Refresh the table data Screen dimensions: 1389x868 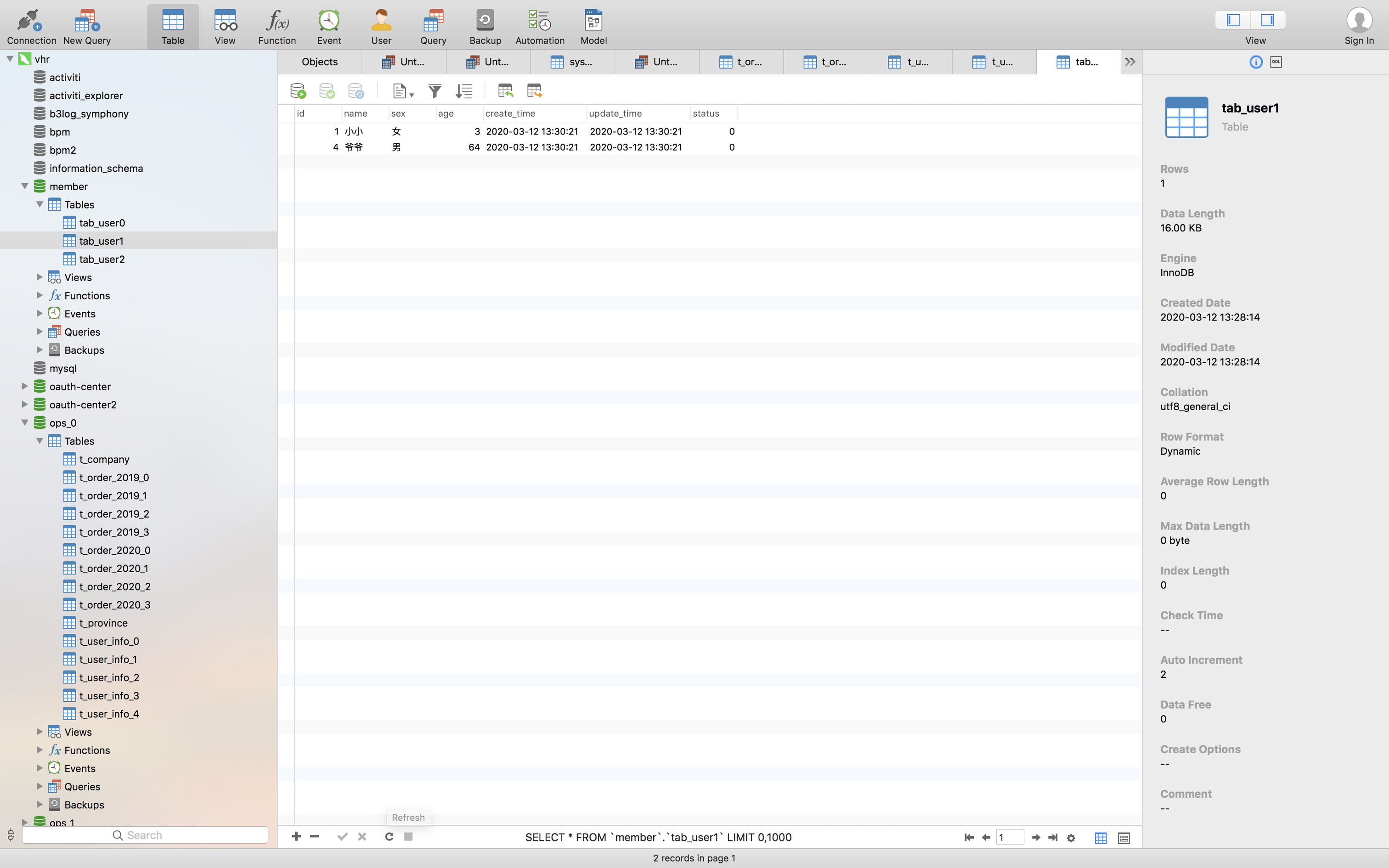389,836
